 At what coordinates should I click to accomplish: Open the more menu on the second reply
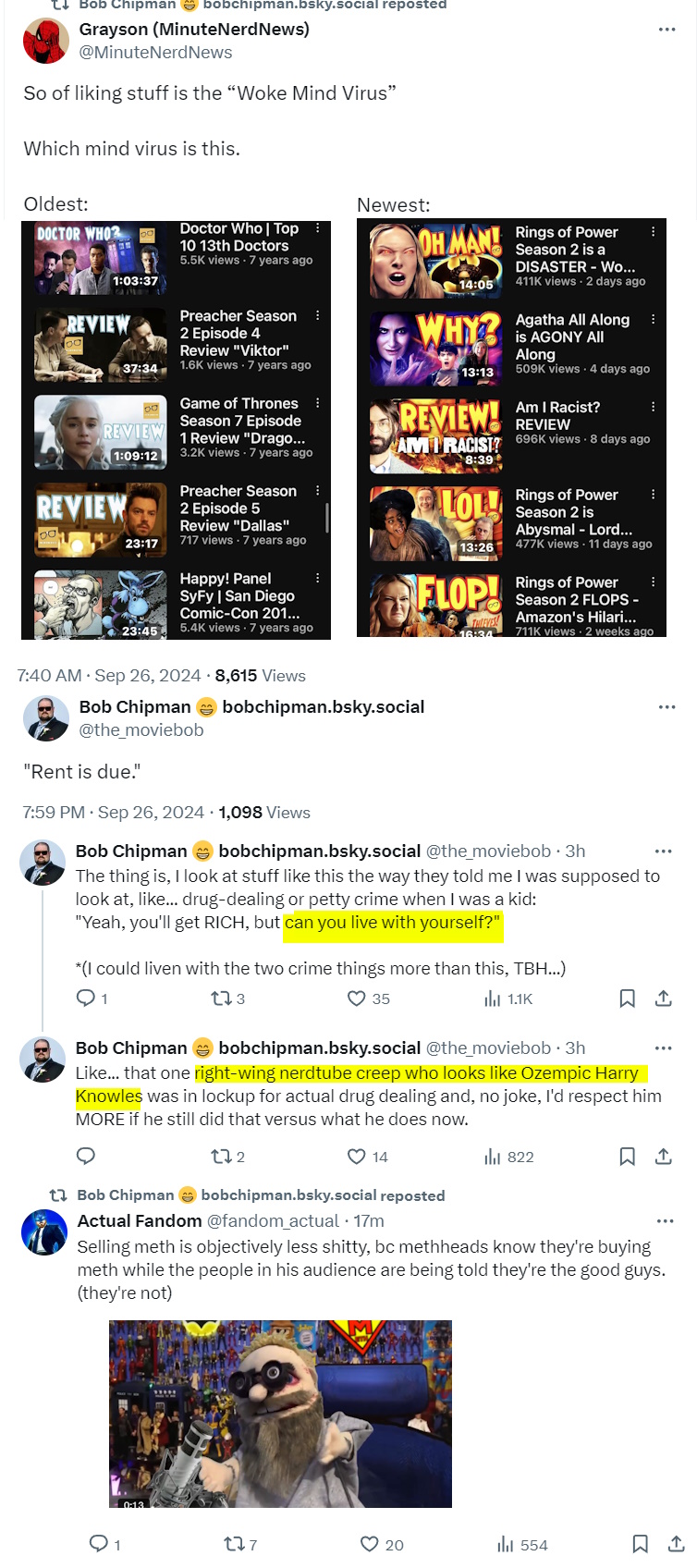pos(663,1048)
